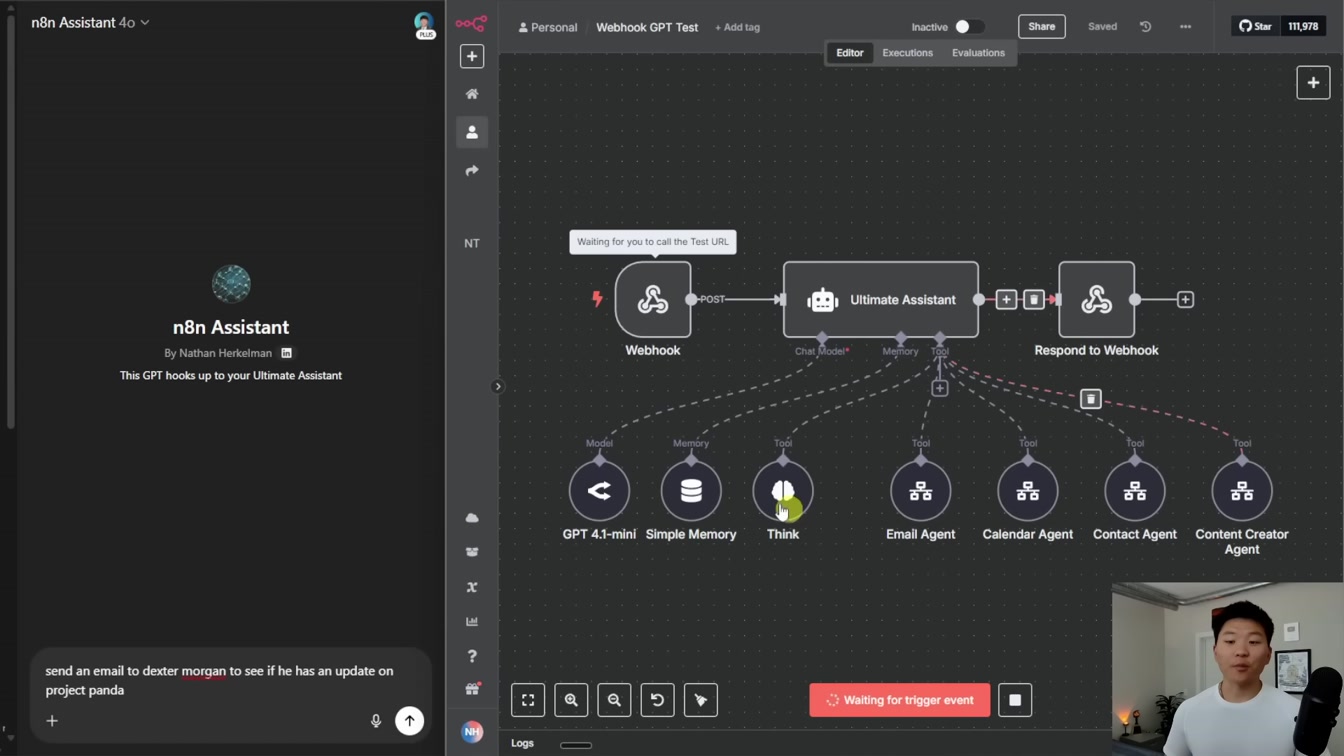Click the 111,978 star count
Viewport: 1344px width, 756px height.
point(1303,27)
